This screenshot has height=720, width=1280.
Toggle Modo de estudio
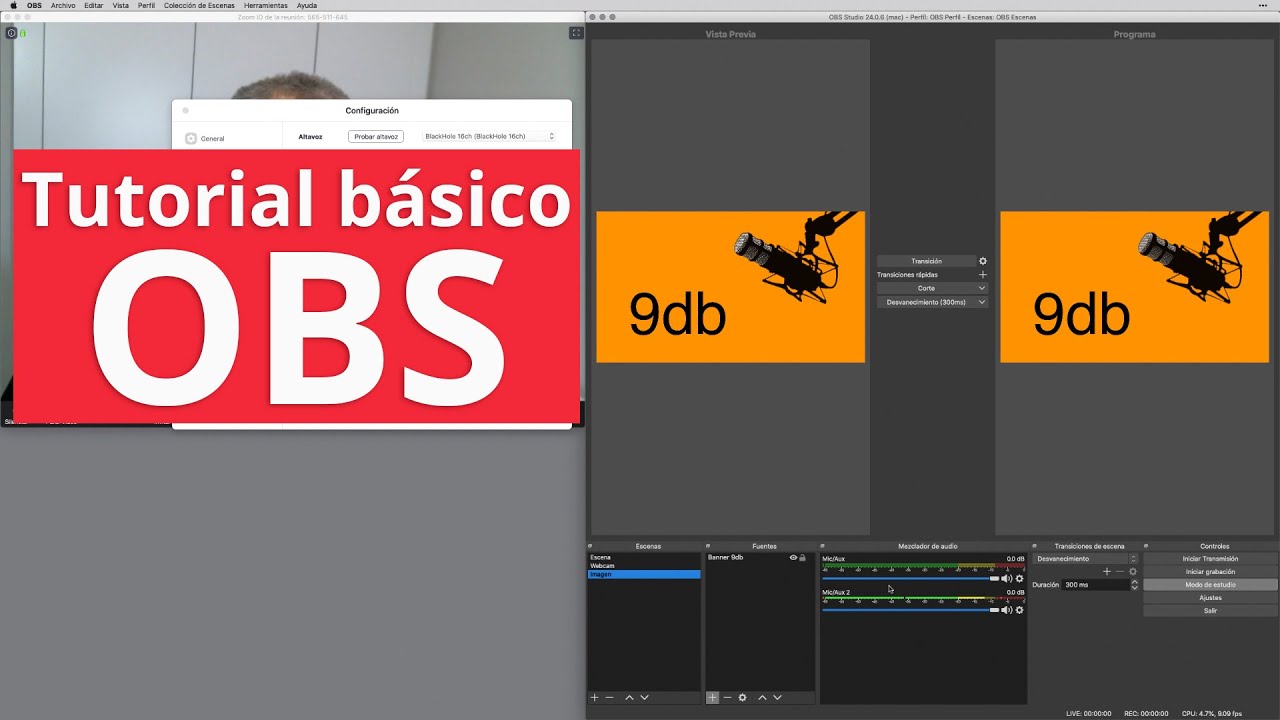1210,584
